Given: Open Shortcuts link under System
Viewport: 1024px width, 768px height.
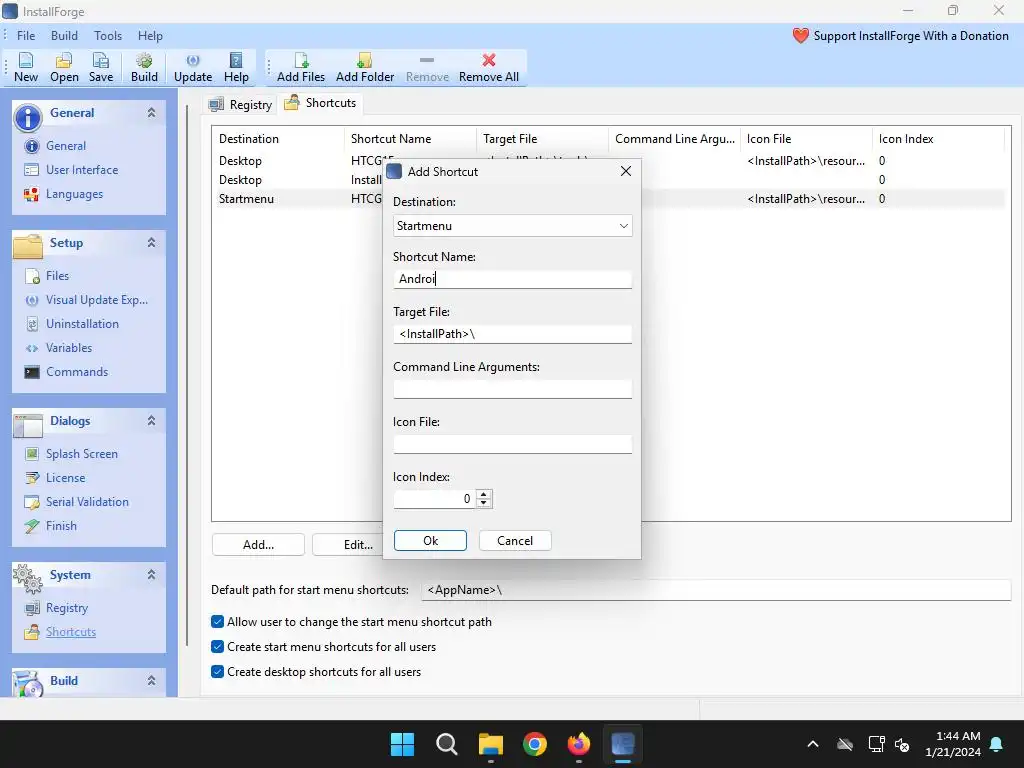Looking at the screenshot, I should 71,632.
